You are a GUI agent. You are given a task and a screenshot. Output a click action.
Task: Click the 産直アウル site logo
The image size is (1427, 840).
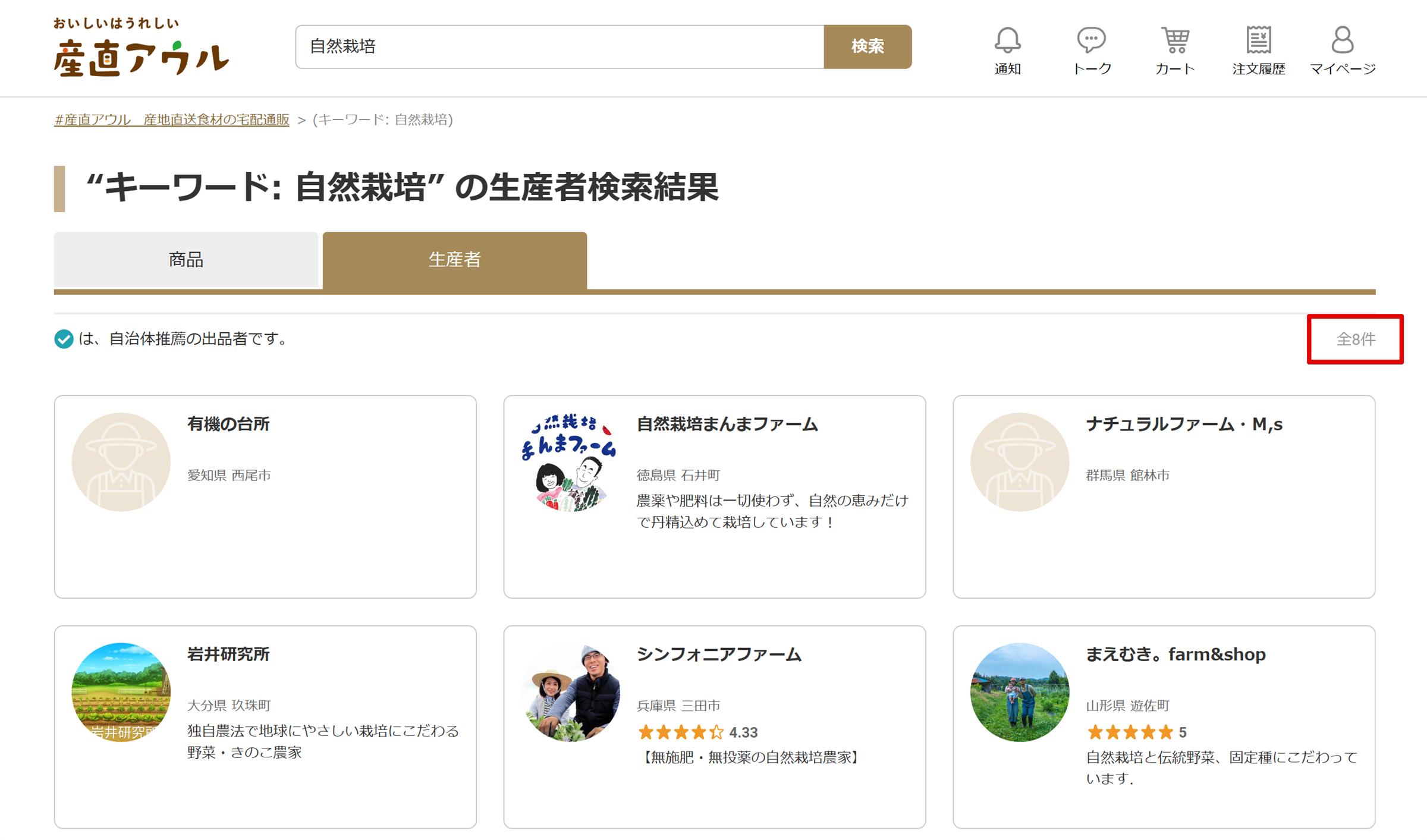(141, 48)
